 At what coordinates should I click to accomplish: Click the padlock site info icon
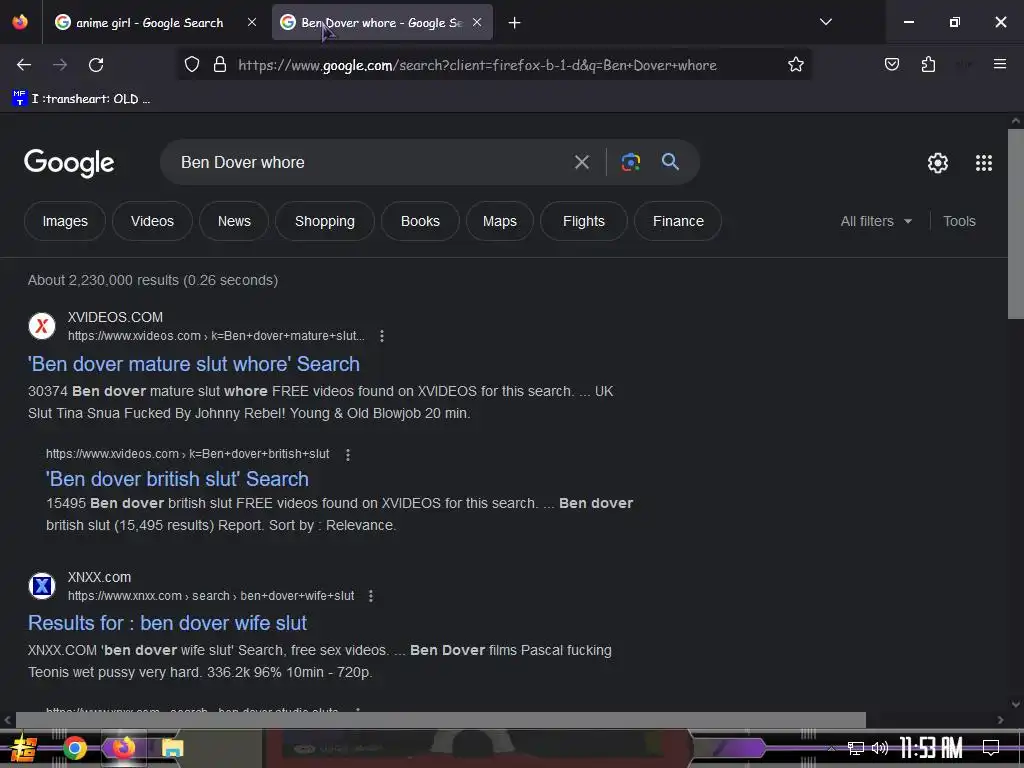pos(220,65)
